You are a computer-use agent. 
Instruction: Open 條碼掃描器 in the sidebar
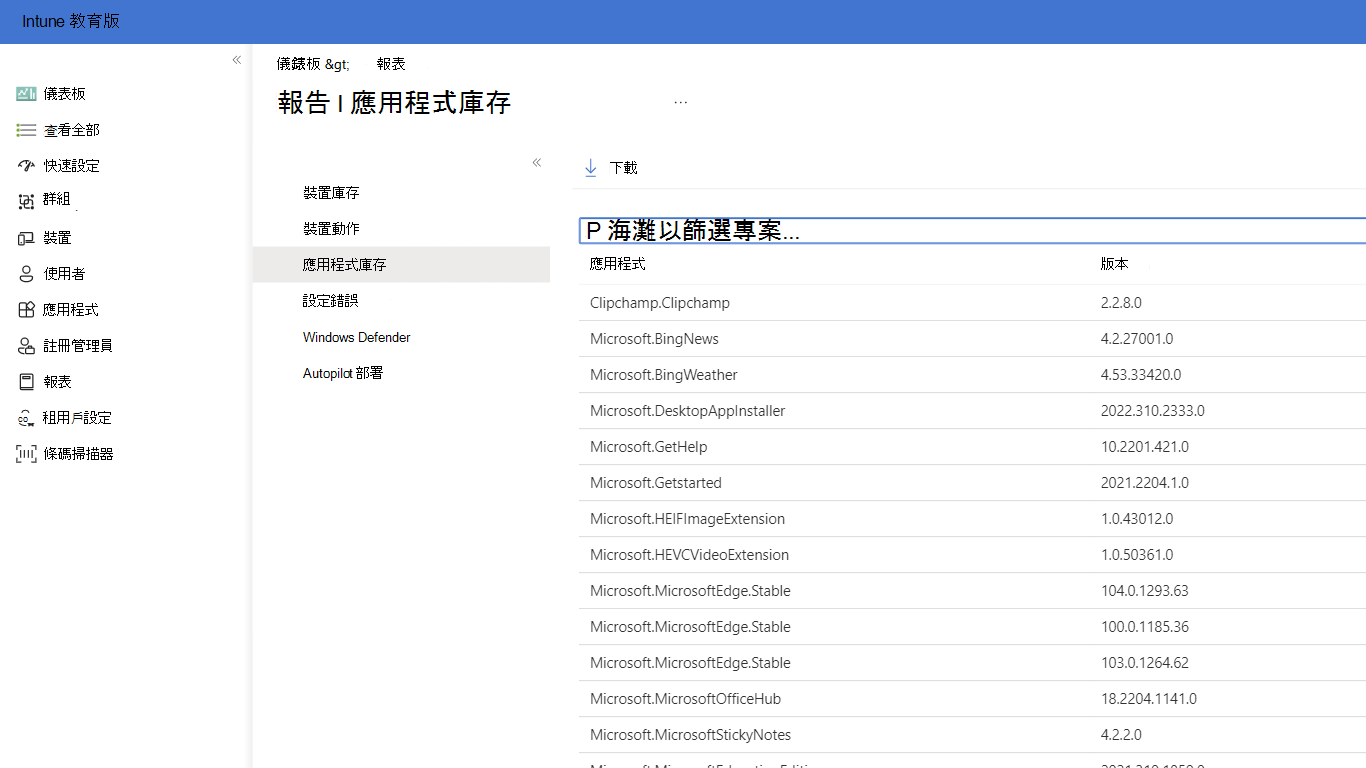point(79,454)
